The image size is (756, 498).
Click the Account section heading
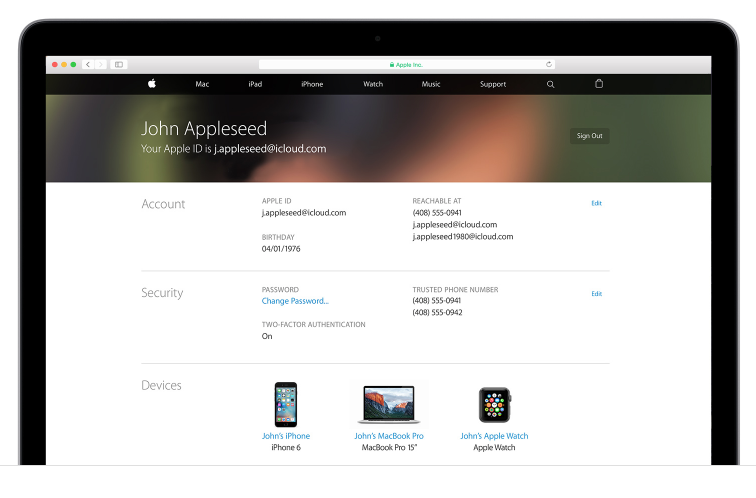(163, 204)
